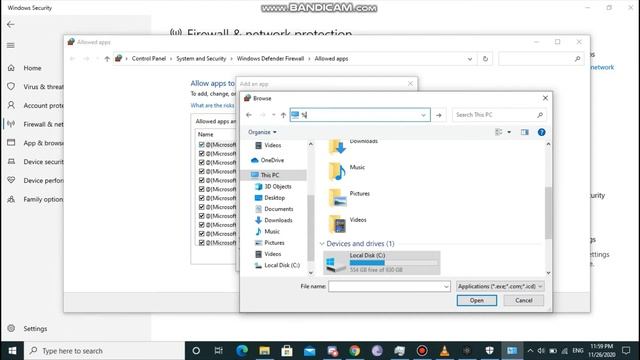The image size is (640, 360).
Task: Toggle sixth @{Microsoft allowed app checkbox
Action: click(202, 189)
